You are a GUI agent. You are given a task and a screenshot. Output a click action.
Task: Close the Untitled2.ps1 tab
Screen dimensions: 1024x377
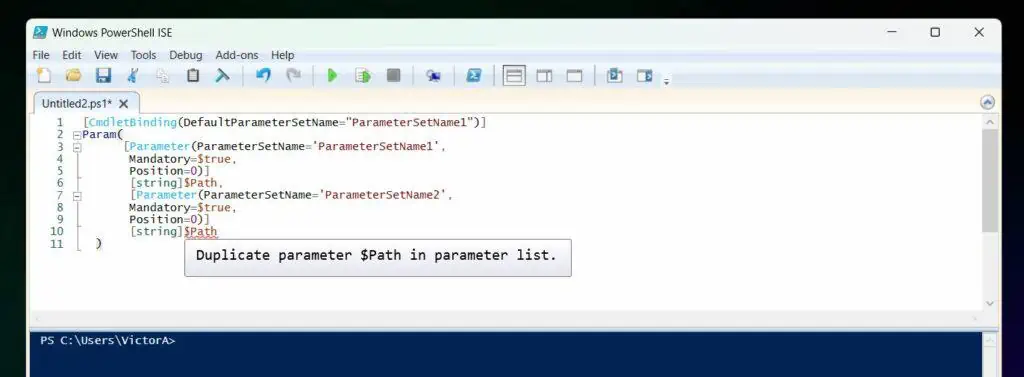(123, 103)
